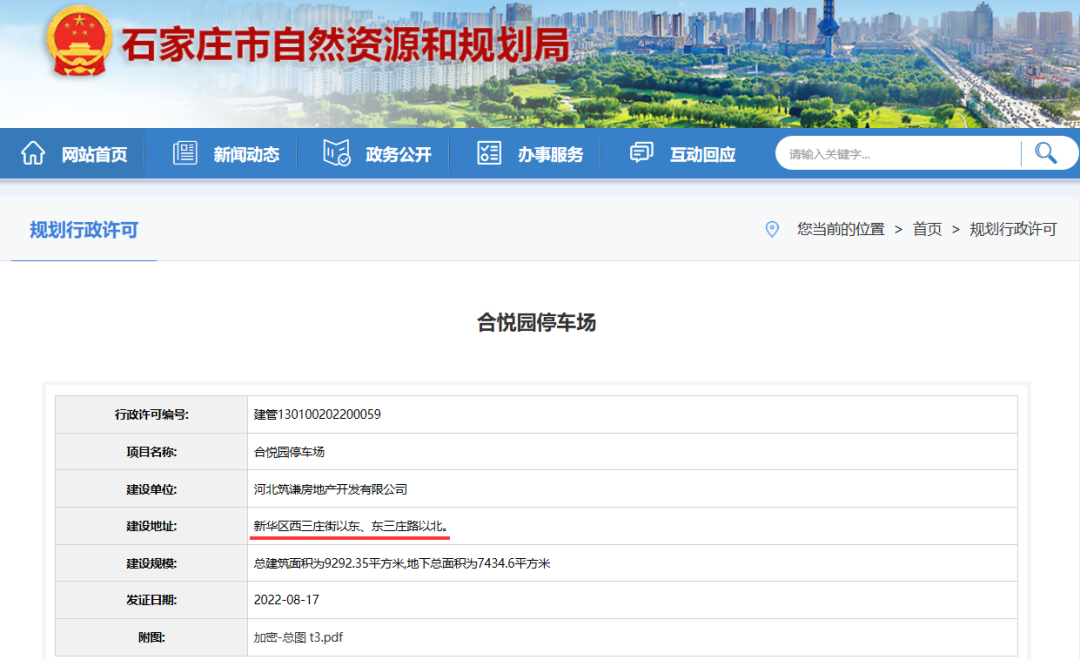
Task: Click the document-check icon beside 政务公开
Action: click(x=337, y=152)
